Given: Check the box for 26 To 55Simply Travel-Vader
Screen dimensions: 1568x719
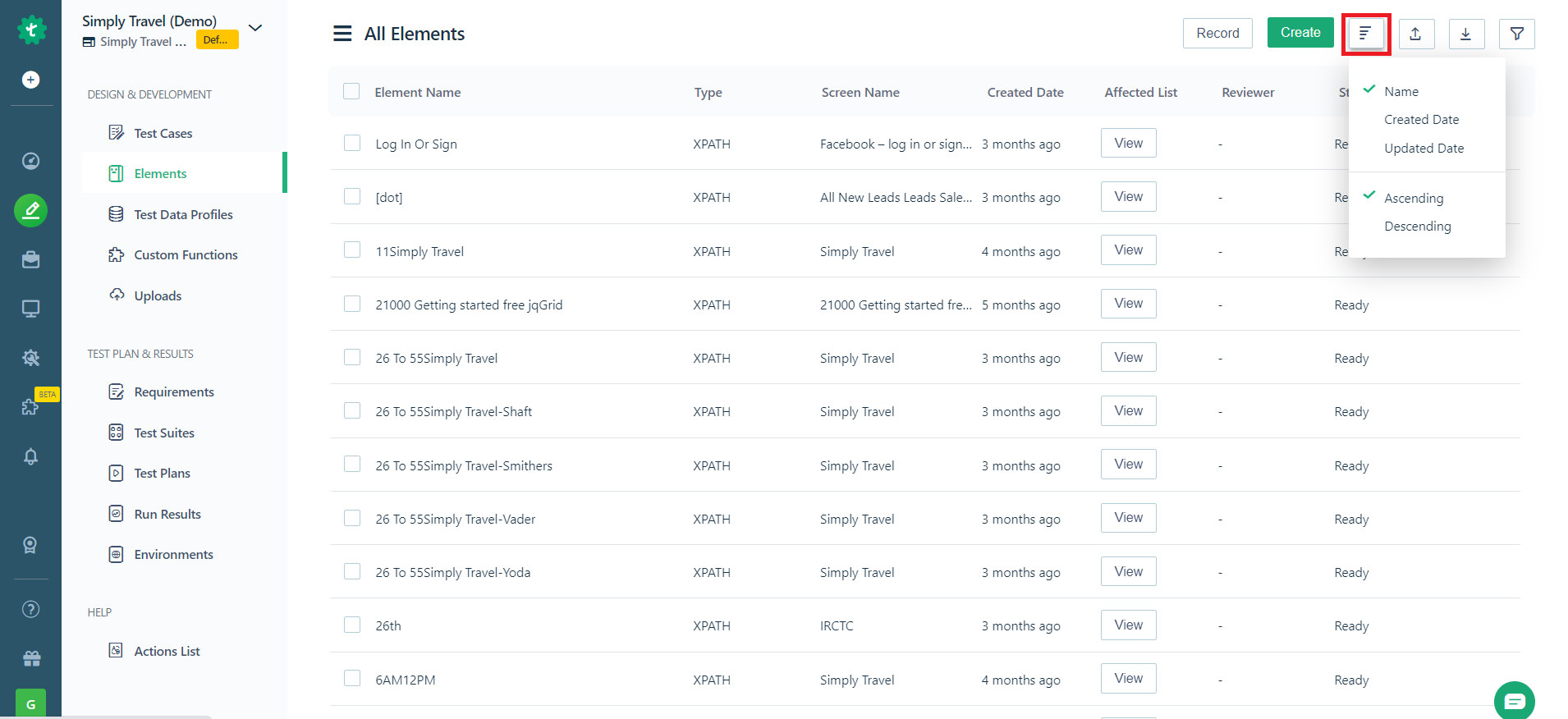Looking at the screenshot, I should 352,518.
